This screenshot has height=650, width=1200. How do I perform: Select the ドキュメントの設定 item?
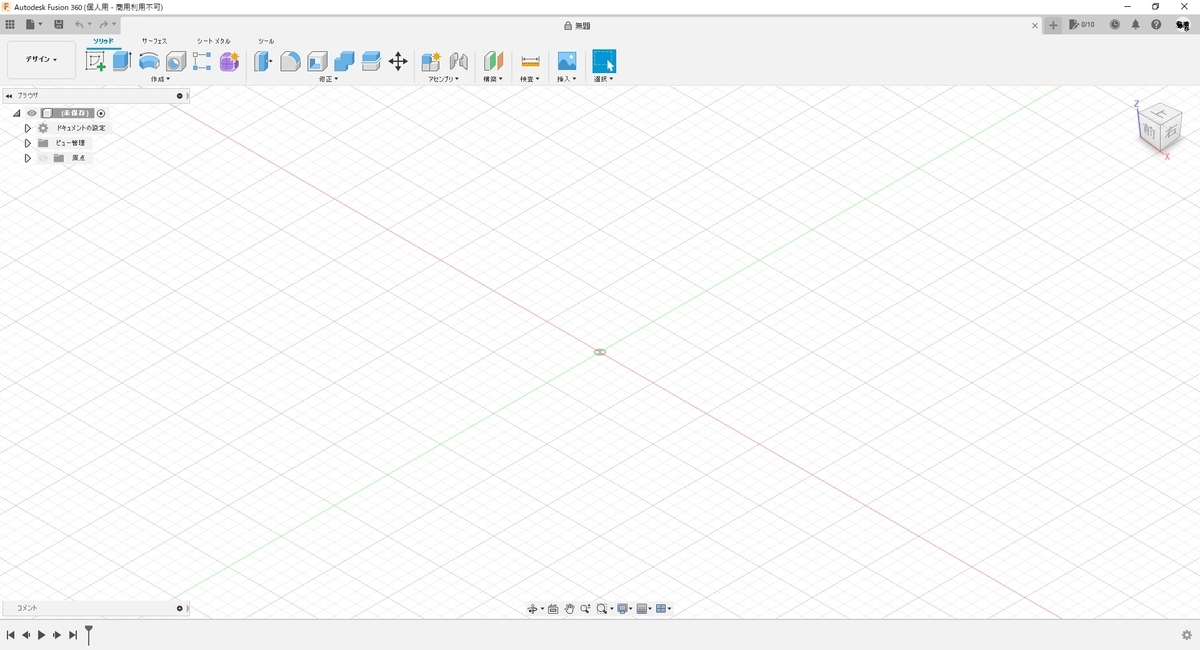pos(80,128)
